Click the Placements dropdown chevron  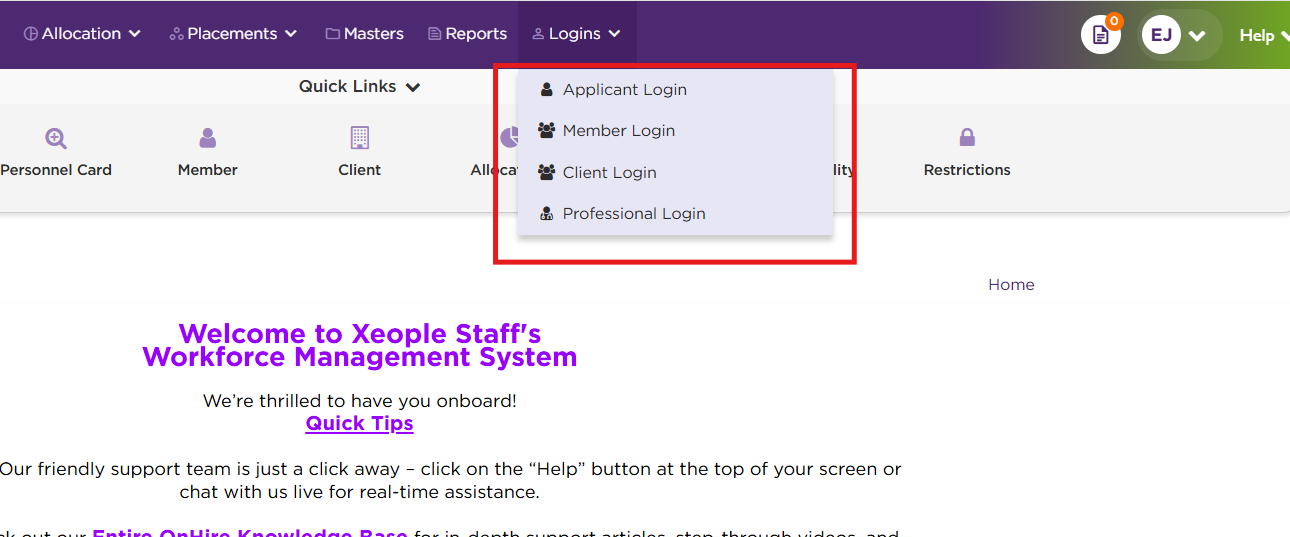(291, 34)
